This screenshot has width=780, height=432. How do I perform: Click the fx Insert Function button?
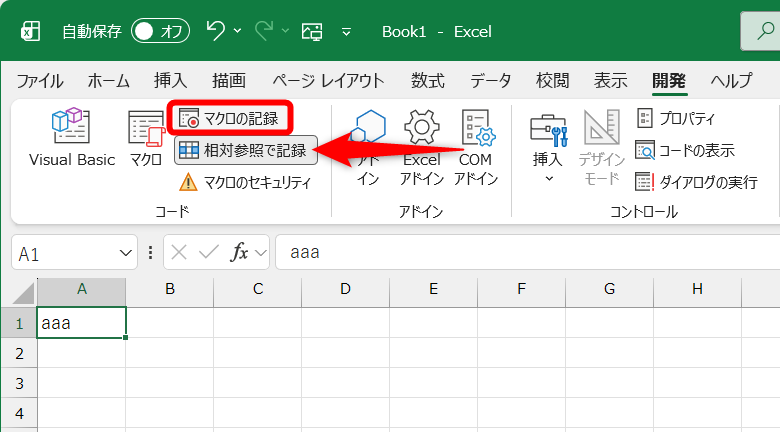coord(239,253)
